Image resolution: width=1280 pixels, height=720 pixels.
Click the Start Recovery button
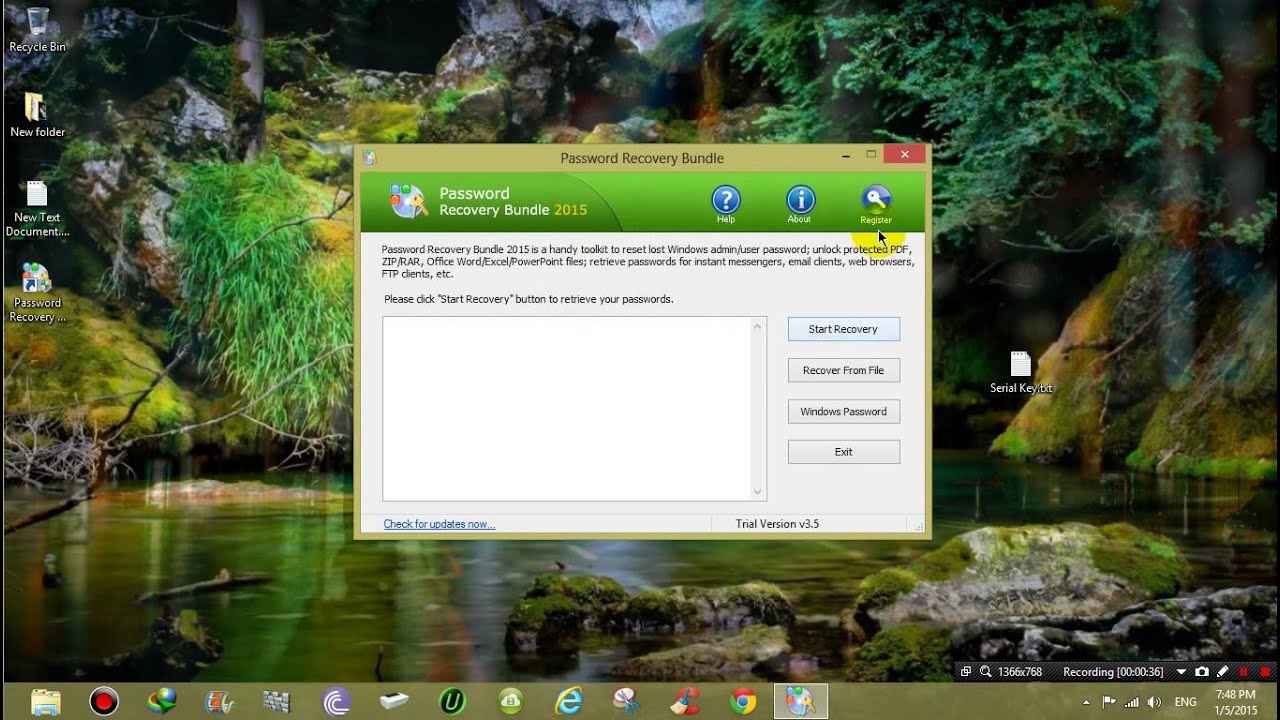click(x=844, y=329)
